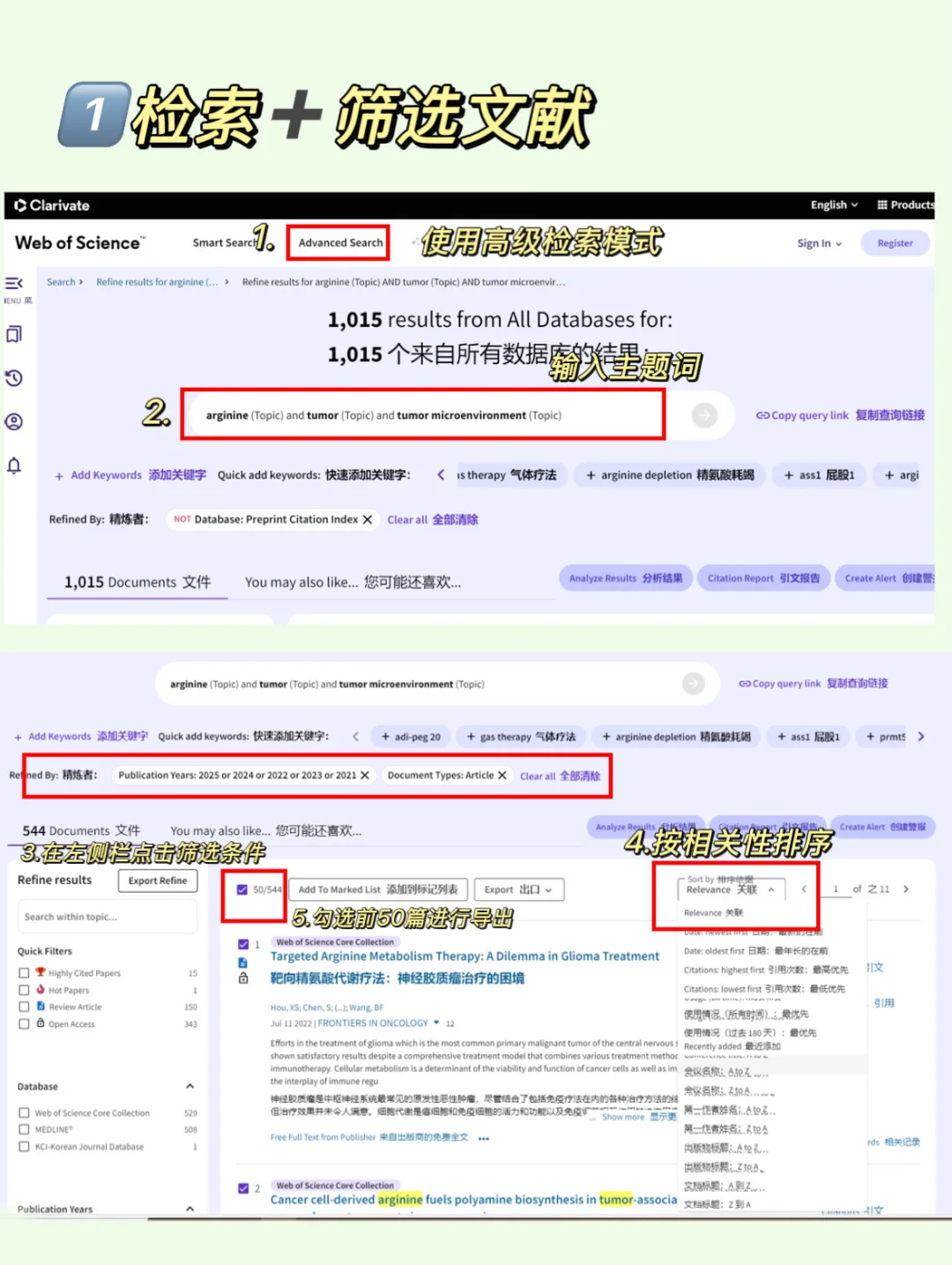Go to next results page arrow

tap(906, 889)
